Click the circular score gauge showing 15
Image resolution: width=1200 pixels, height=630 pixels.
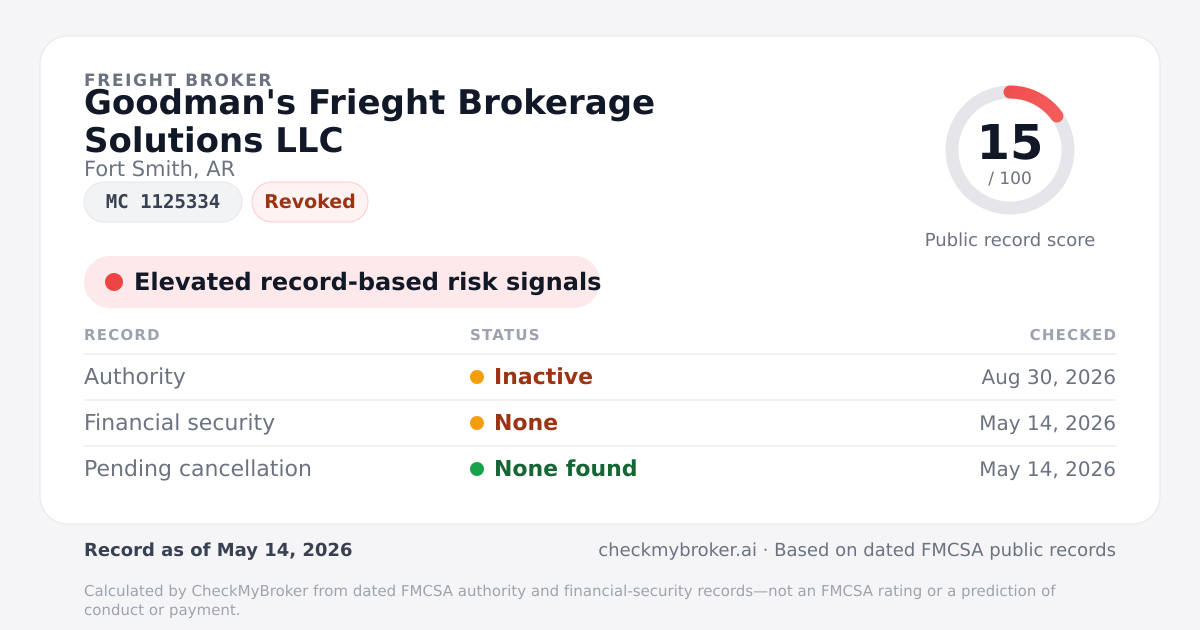click(x=1010, y=150)
